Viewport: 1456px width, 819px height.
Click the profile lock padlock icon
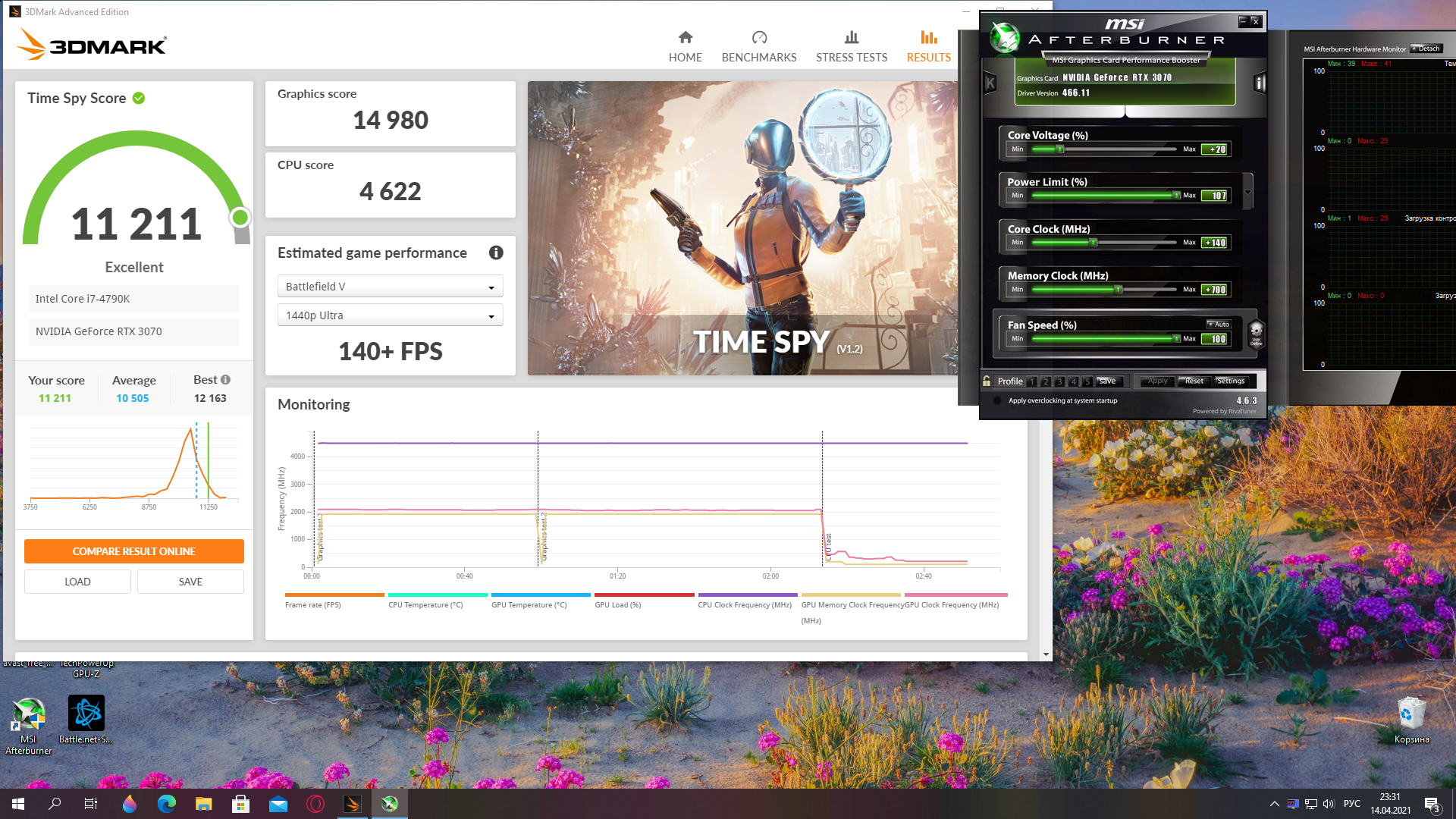click(987, 381)
